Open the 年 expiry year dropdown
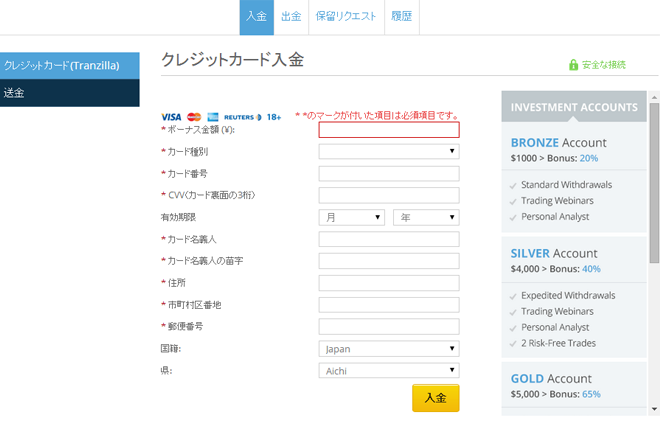 click(425, 217)
